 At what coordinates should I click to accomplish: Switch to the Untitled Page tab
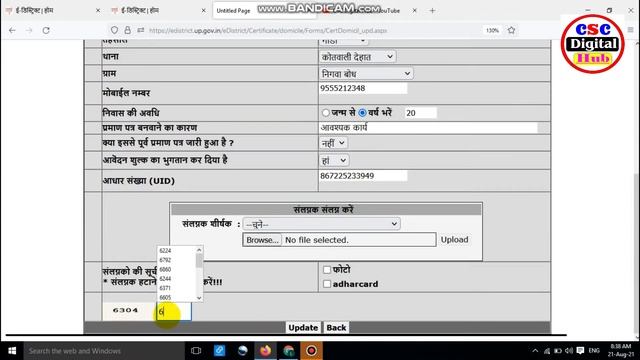point(233,11)
